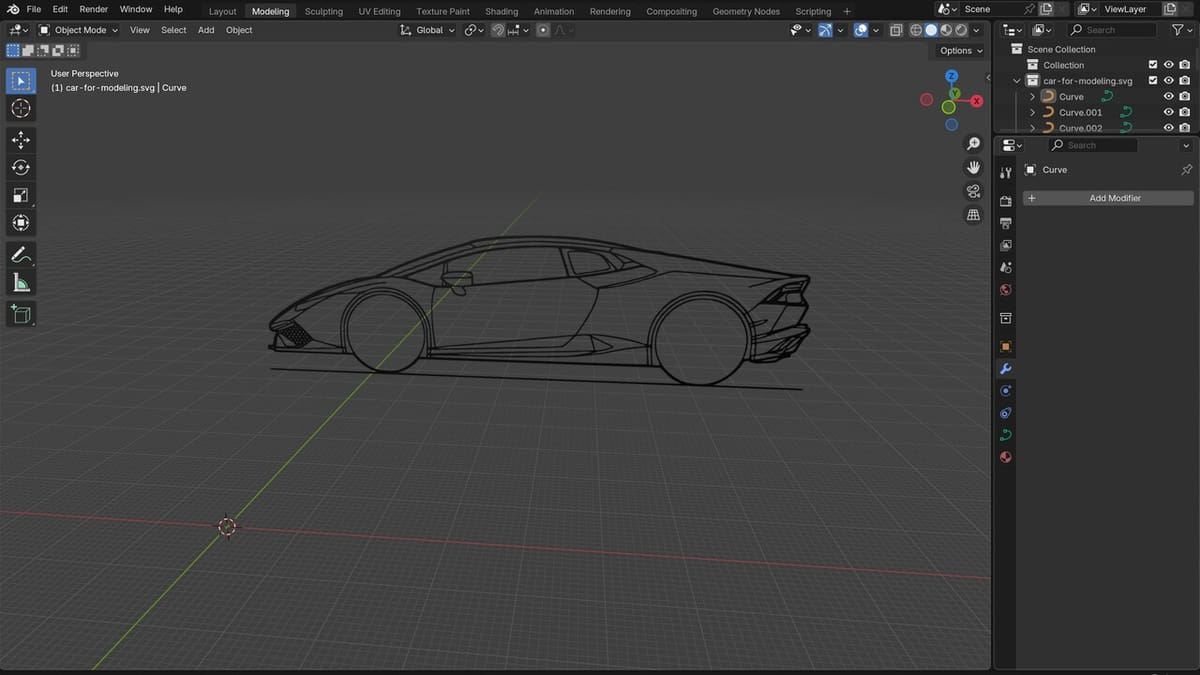Click the Toggle camera view icon

973,191
